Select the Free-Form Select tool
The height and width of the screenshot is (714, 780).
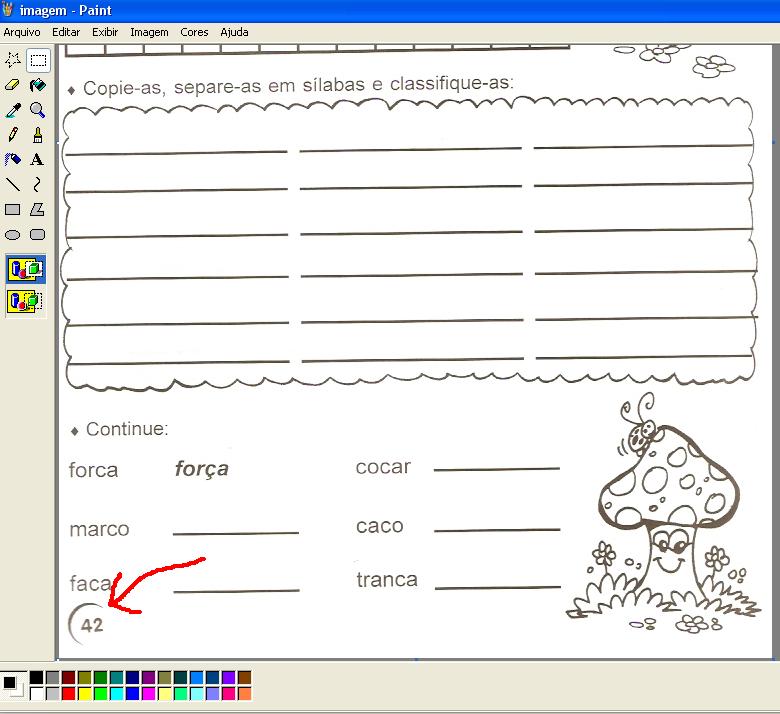pos(12,60)
